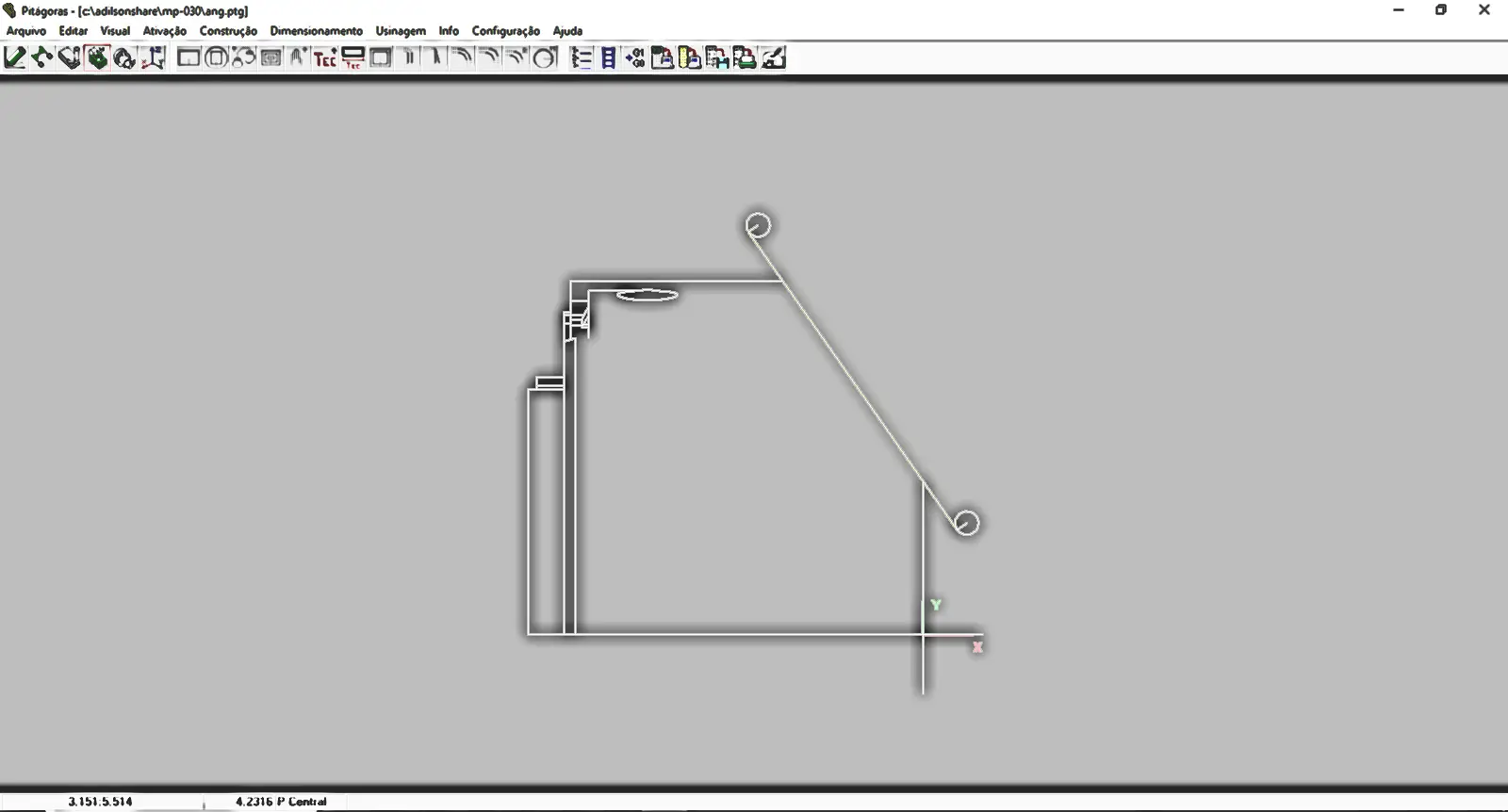1508x812 pixels.
Task: Open the Configuração menu
Action: [506, 31]
